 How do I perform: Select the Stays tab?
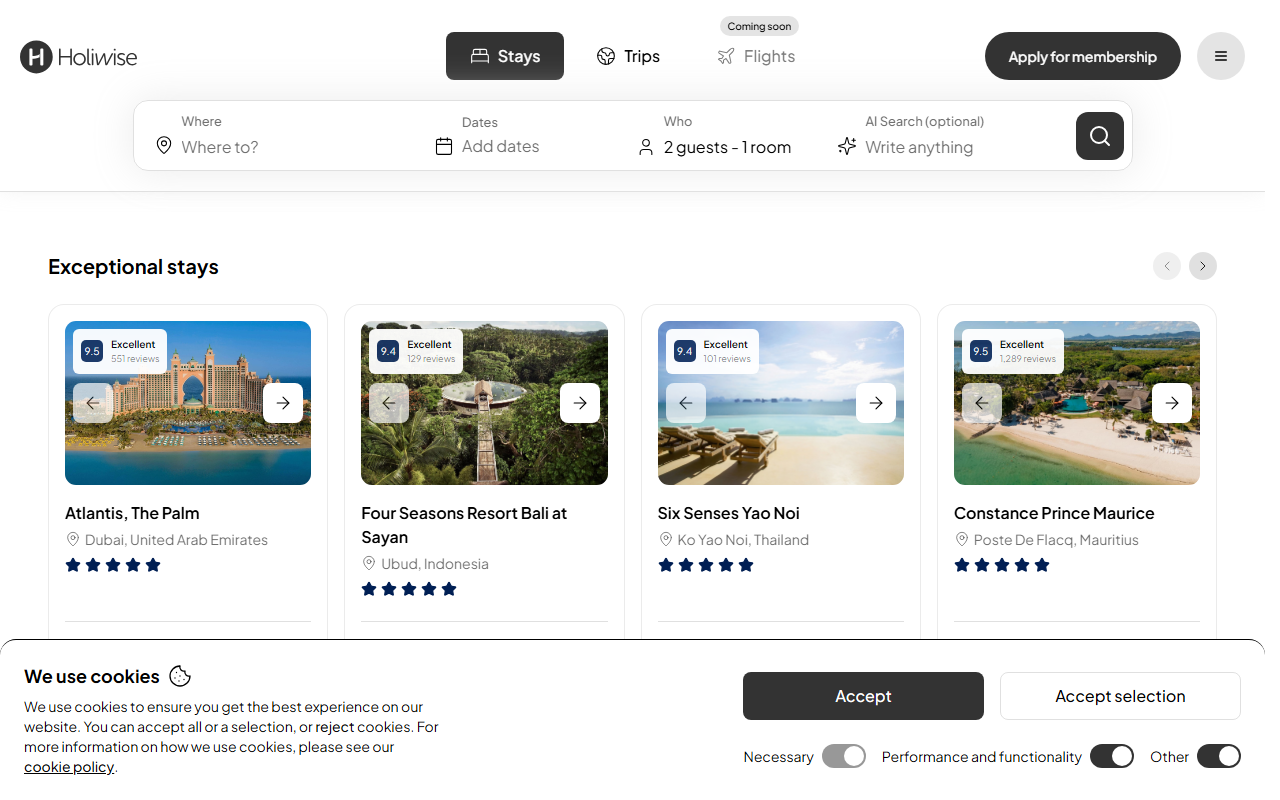[505, 56]
